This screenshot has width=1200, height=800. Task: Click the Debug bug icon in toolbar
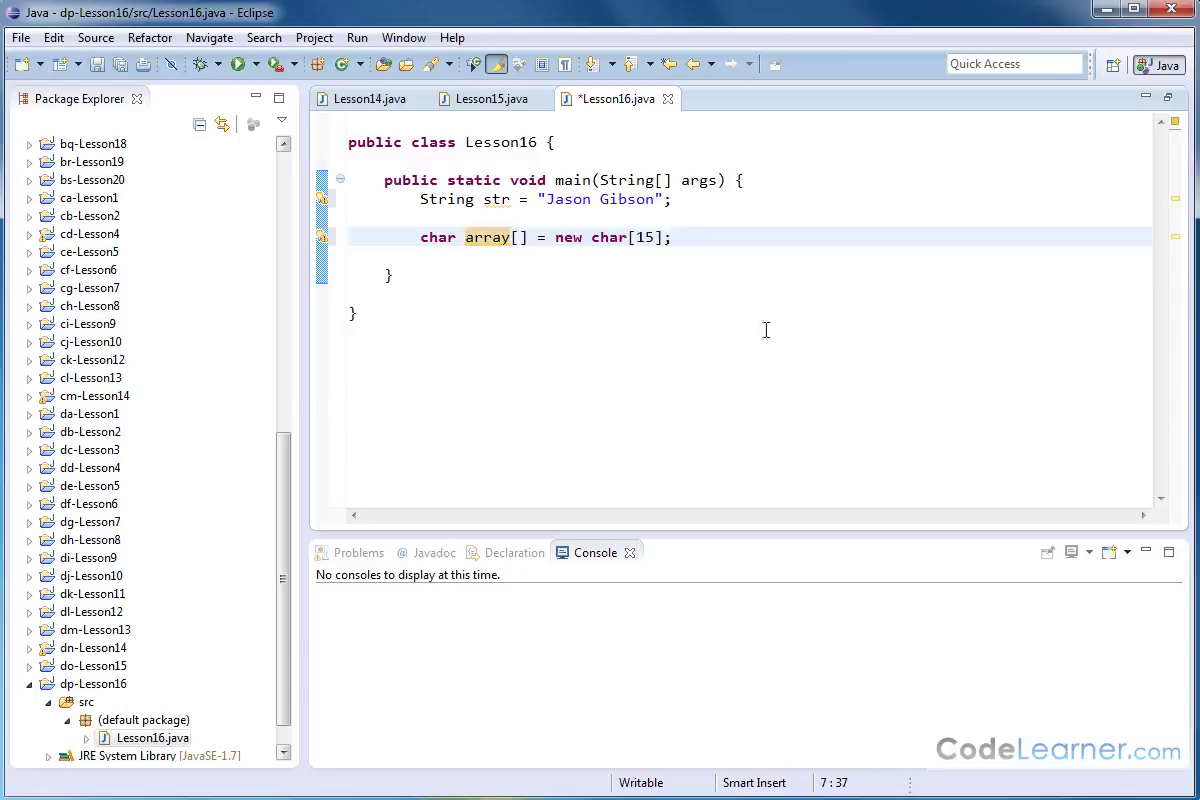tap(200, 64)
